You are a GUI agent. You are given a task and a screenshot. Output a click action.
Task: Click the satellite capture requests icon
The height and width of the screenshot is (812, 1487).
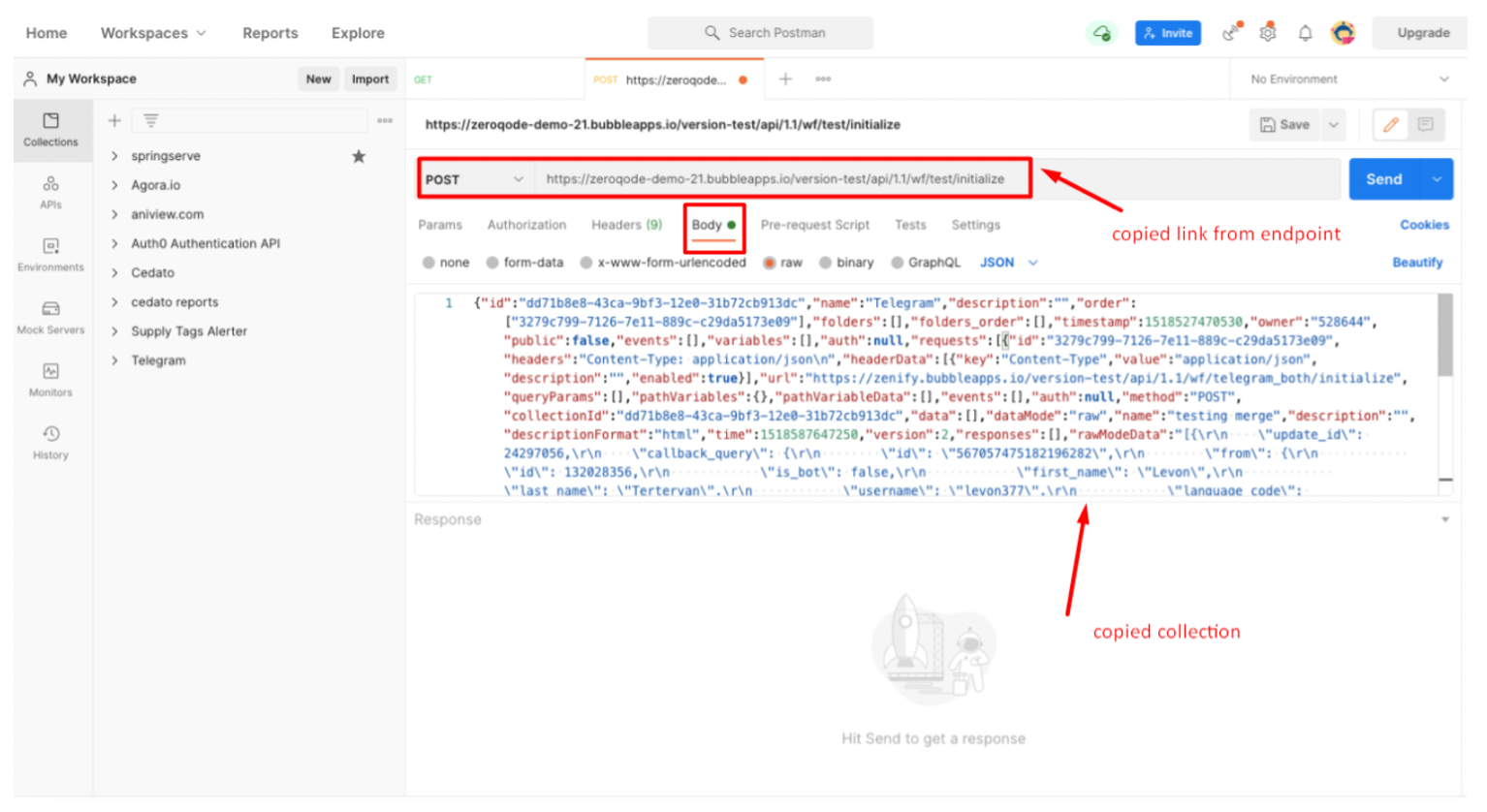[x=1231, y=32]
